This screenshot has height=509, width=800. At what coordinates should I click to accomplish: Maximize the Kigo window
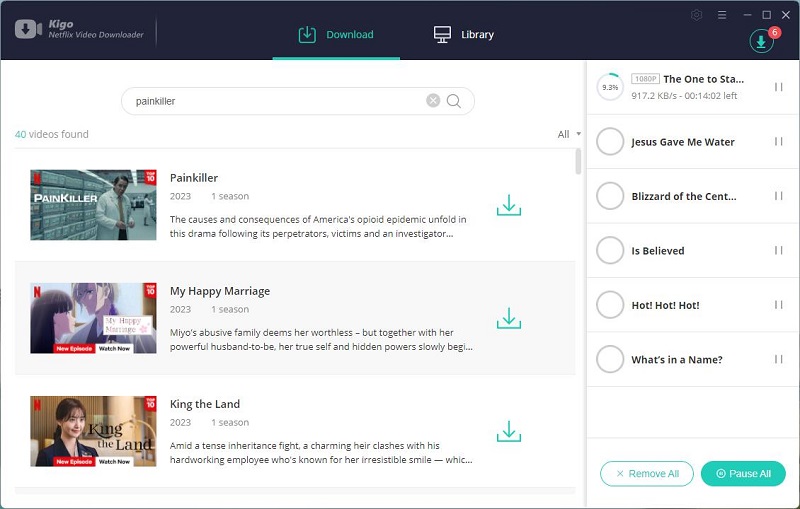[x=766, y=15]
